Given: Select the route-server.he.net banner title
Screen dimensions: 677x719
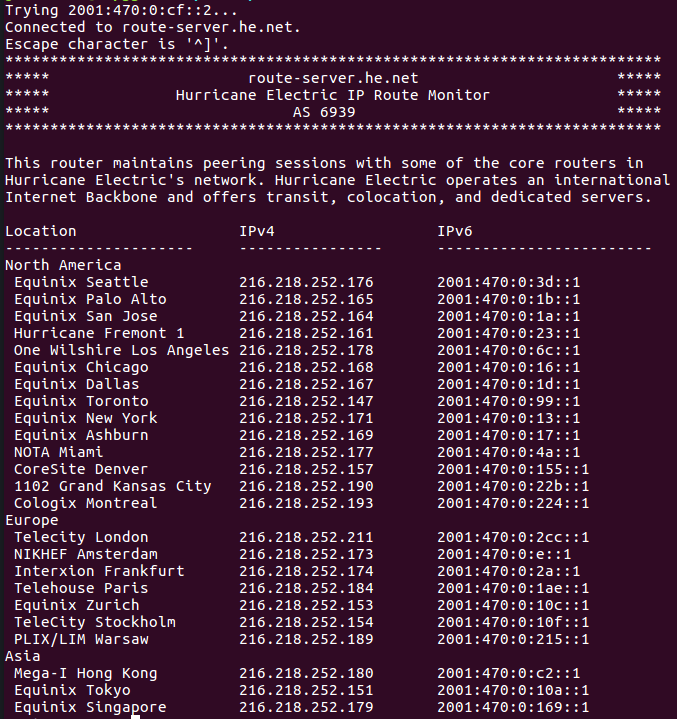Looking at the screenshot, I should click(x=333, y=78).
